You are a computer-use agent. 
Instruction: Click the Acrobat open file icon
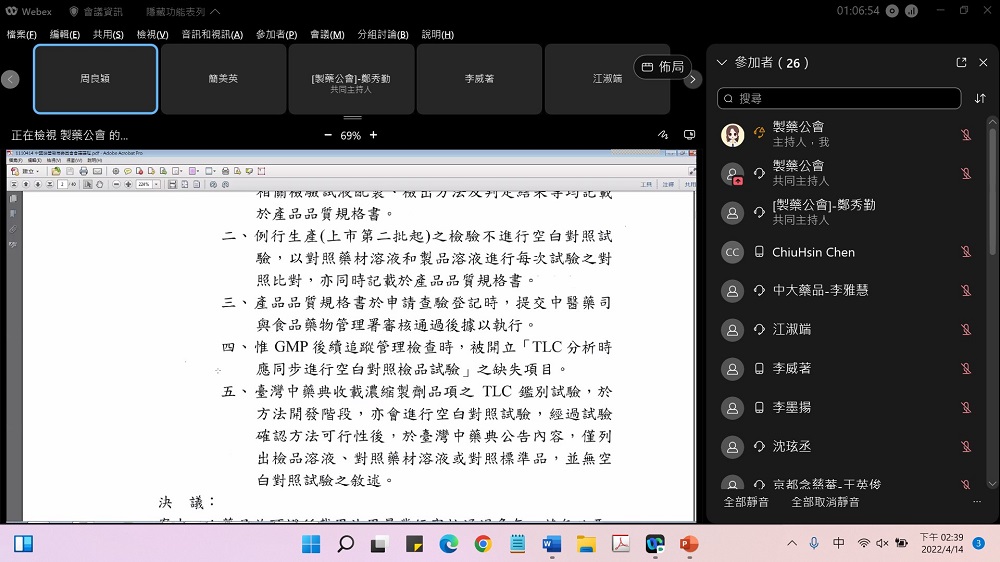click(56, 172)
